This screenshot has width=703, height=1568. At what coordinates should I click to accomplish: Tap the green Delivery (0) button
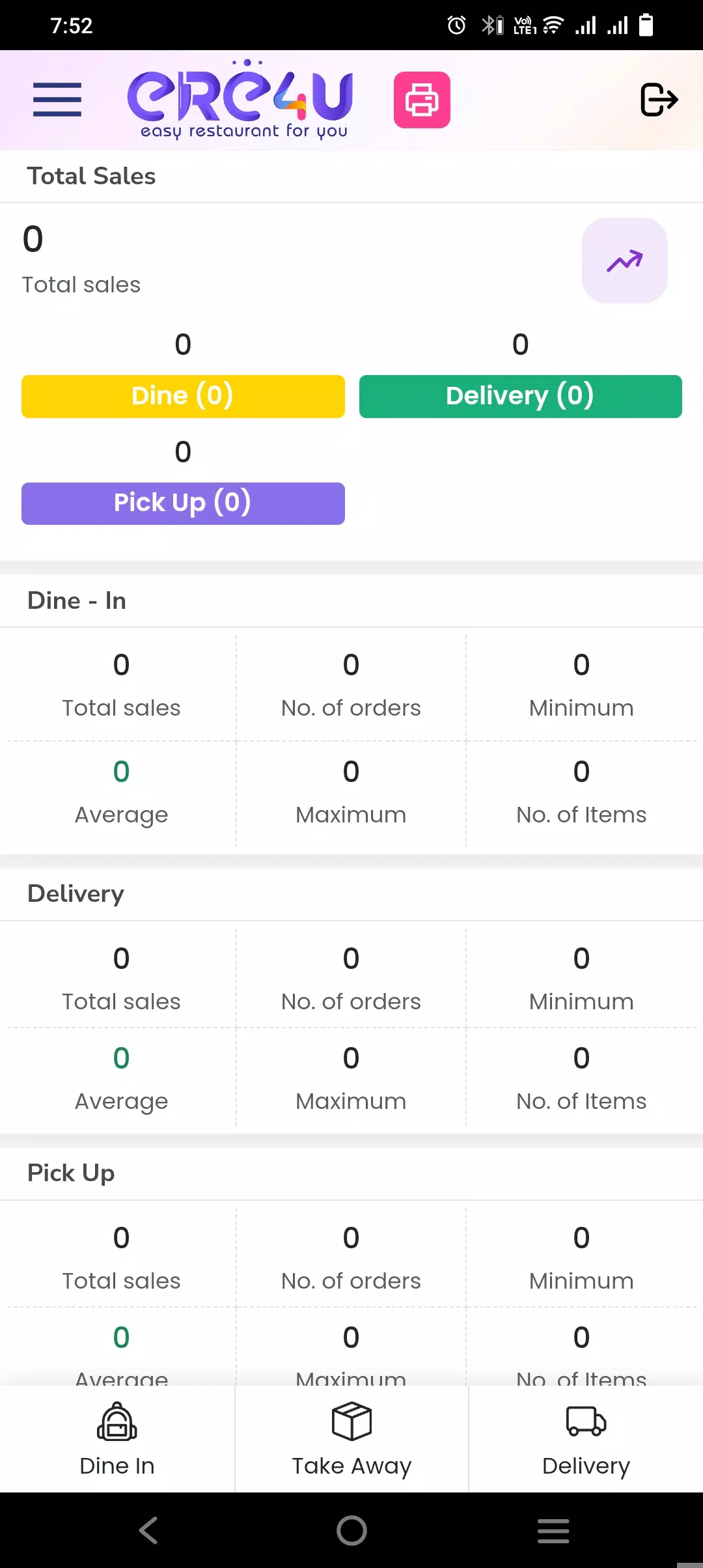520,396
